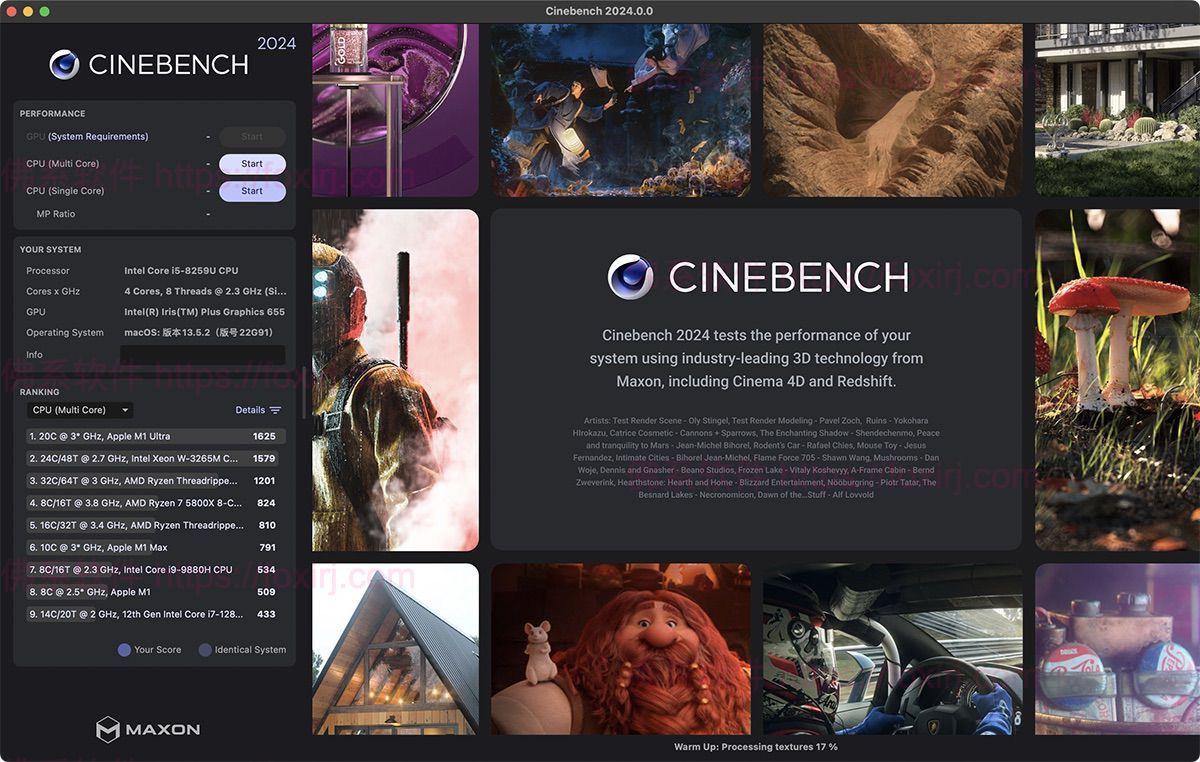
Task: Select the Apple M1 Ultra ranking entry
Action: 150,436
